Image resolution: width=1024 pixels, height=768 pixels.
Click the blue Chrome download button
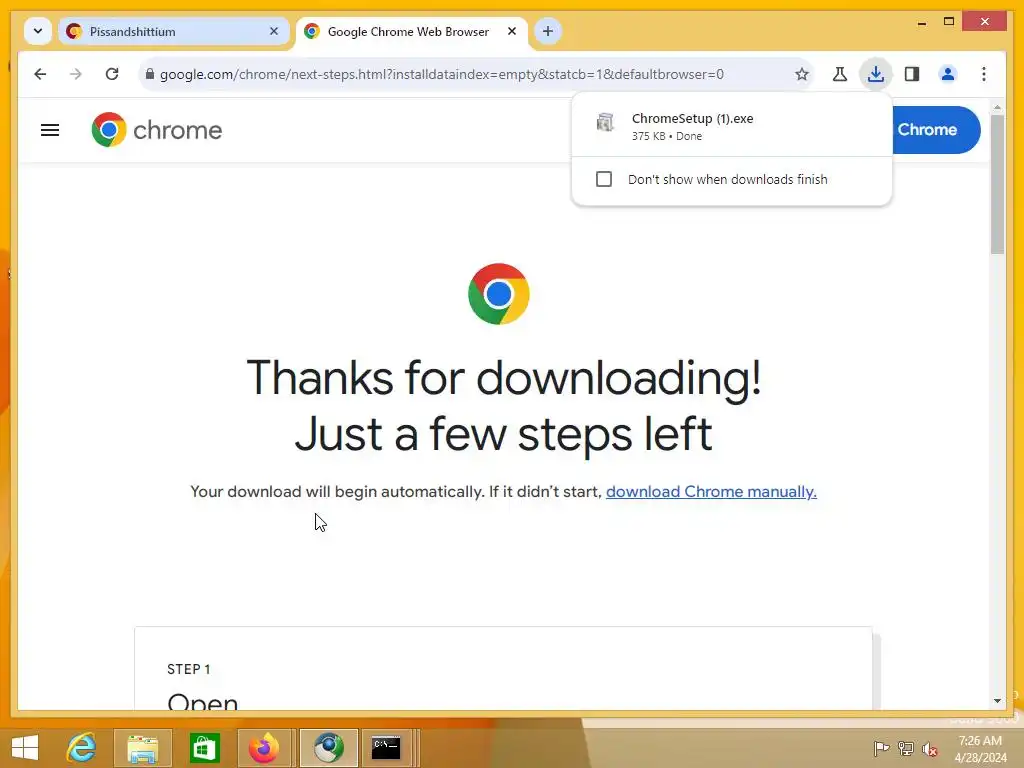pos(936,129)
